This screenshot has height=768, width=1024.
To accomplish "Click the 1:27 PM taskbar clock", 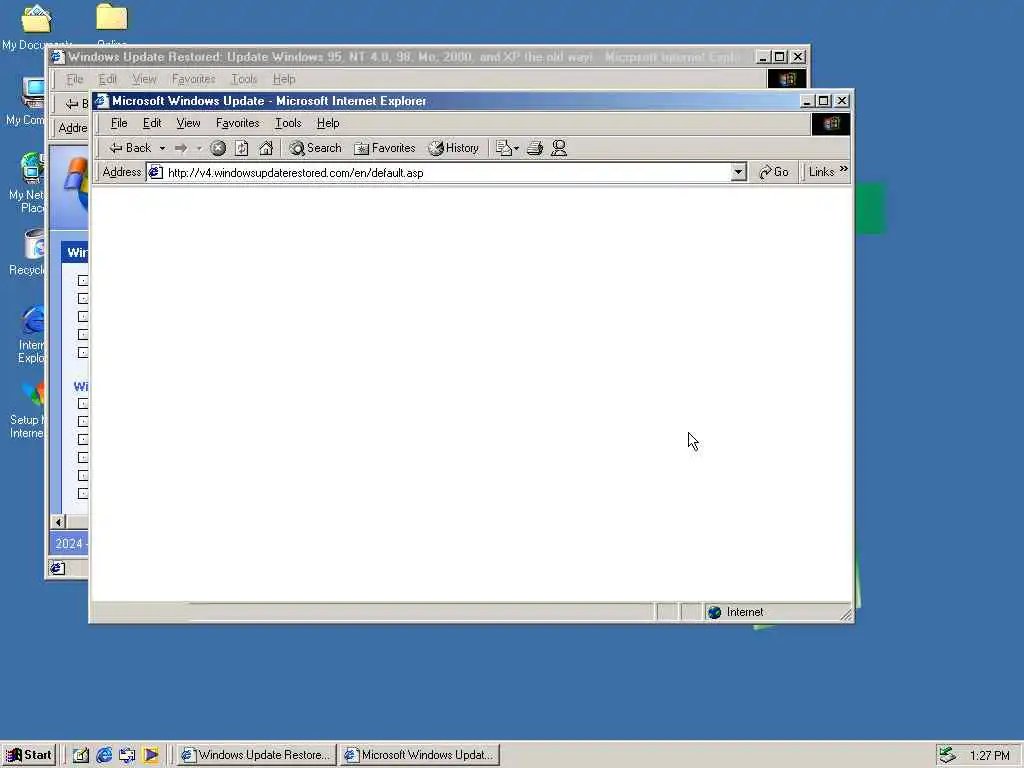I will click(x=989, y=756).
